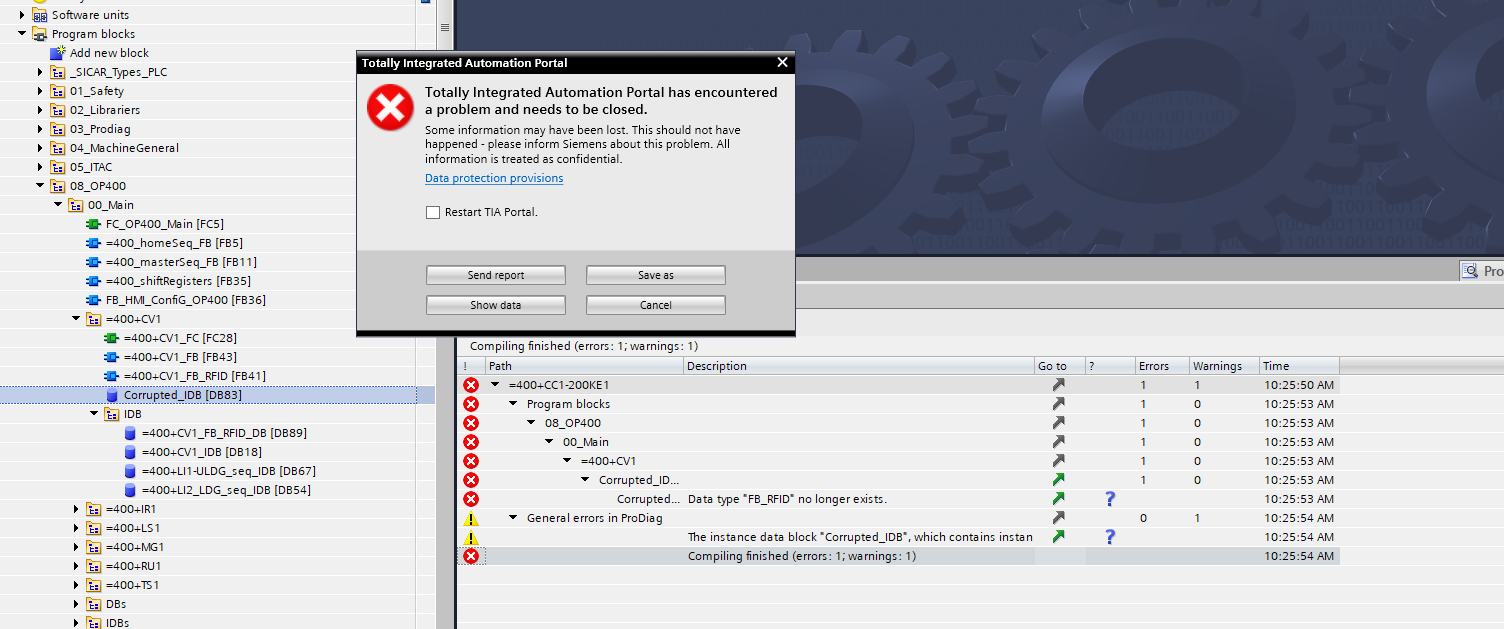Collapse the IDB folder
This screenshot has width=1504, height=629.
[95, 414]
